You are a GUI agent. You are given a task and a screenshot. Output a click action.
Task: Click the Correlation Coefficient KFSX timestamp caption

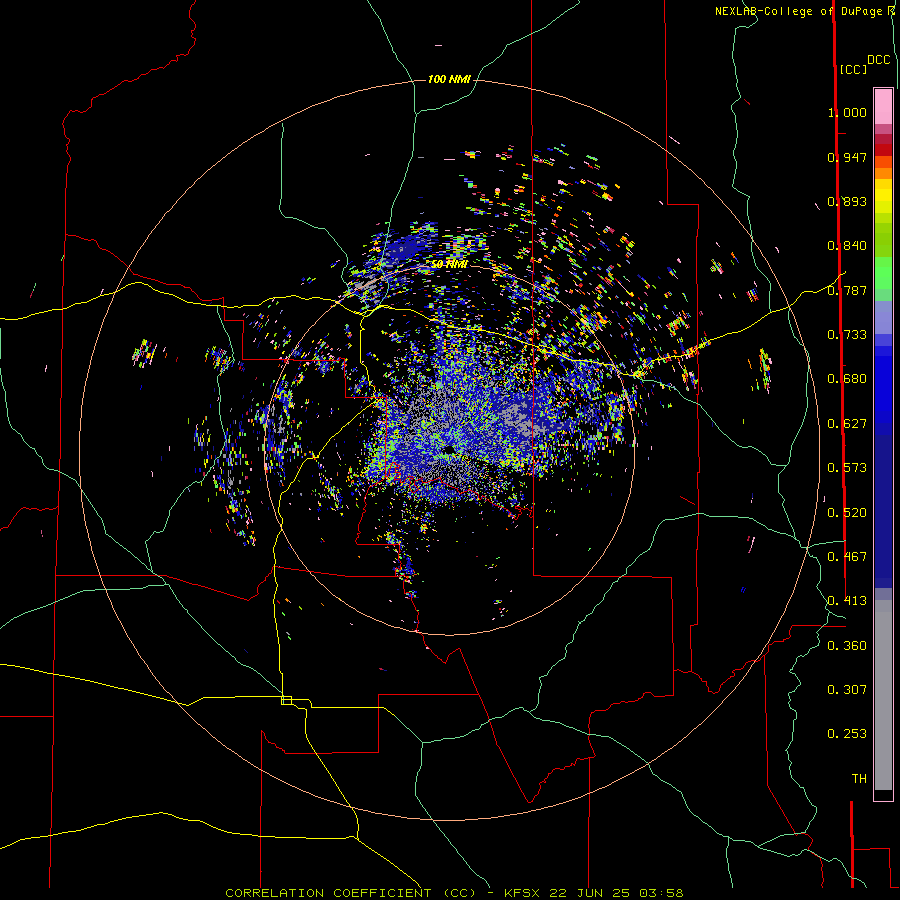(454, 893)
